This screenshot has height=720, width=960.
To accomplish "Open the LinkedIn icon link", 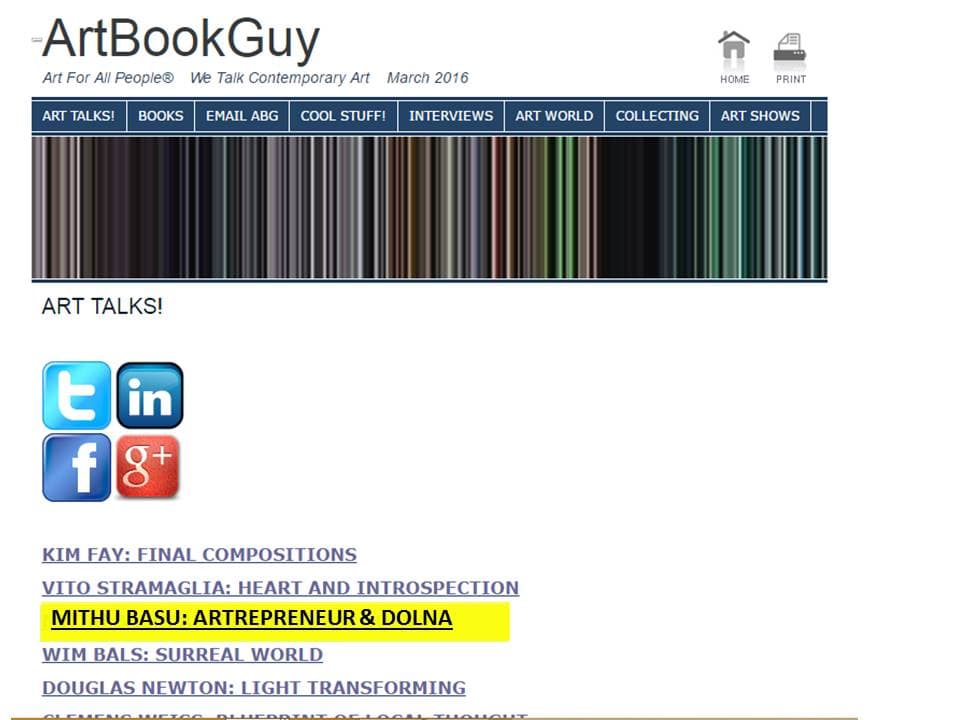I will pos(150,396).
